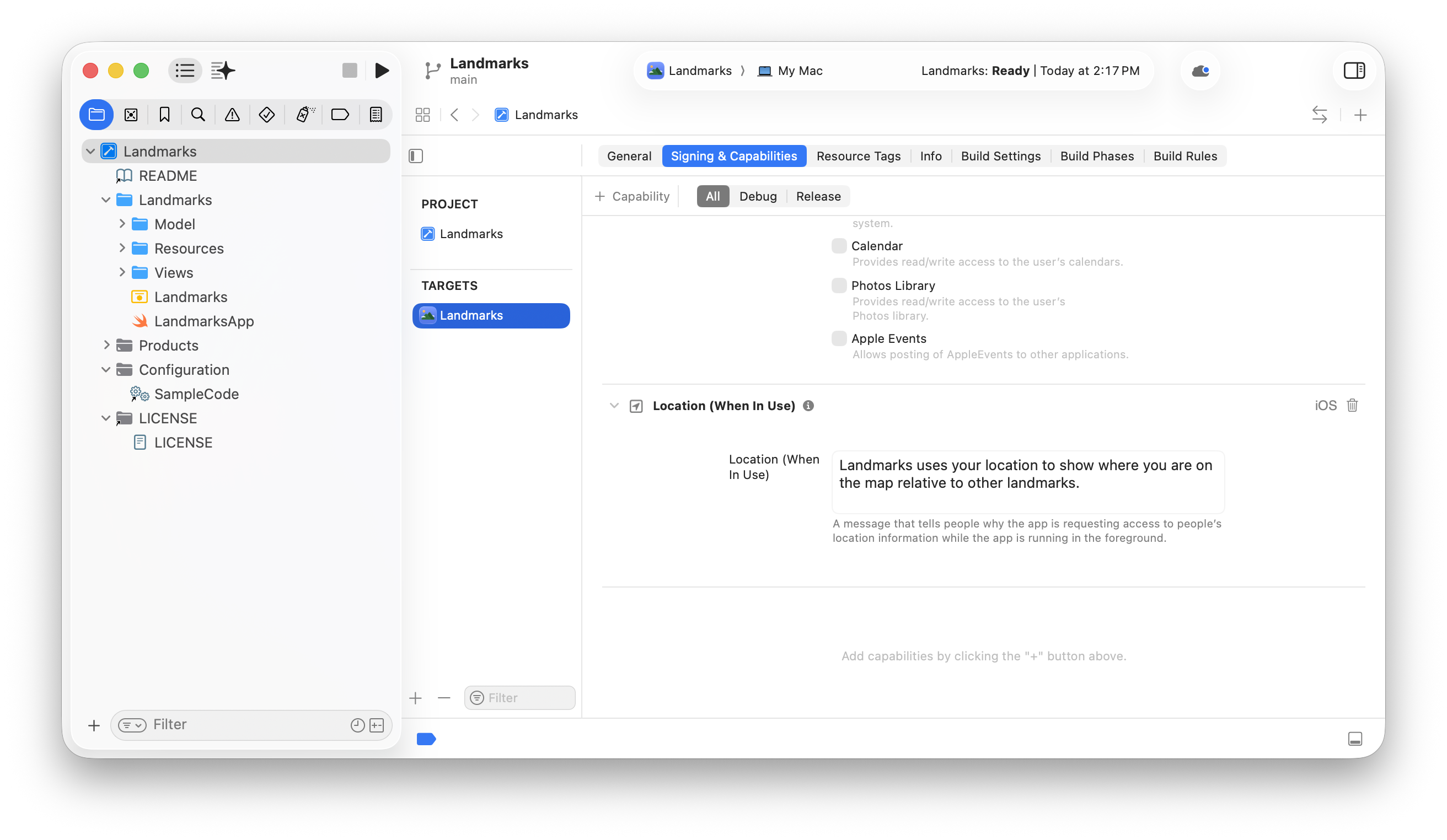1447x840 pixels.
Task: Show recently changed files filter clock icon
Action: pyautogui.click(x=358, y=725)
